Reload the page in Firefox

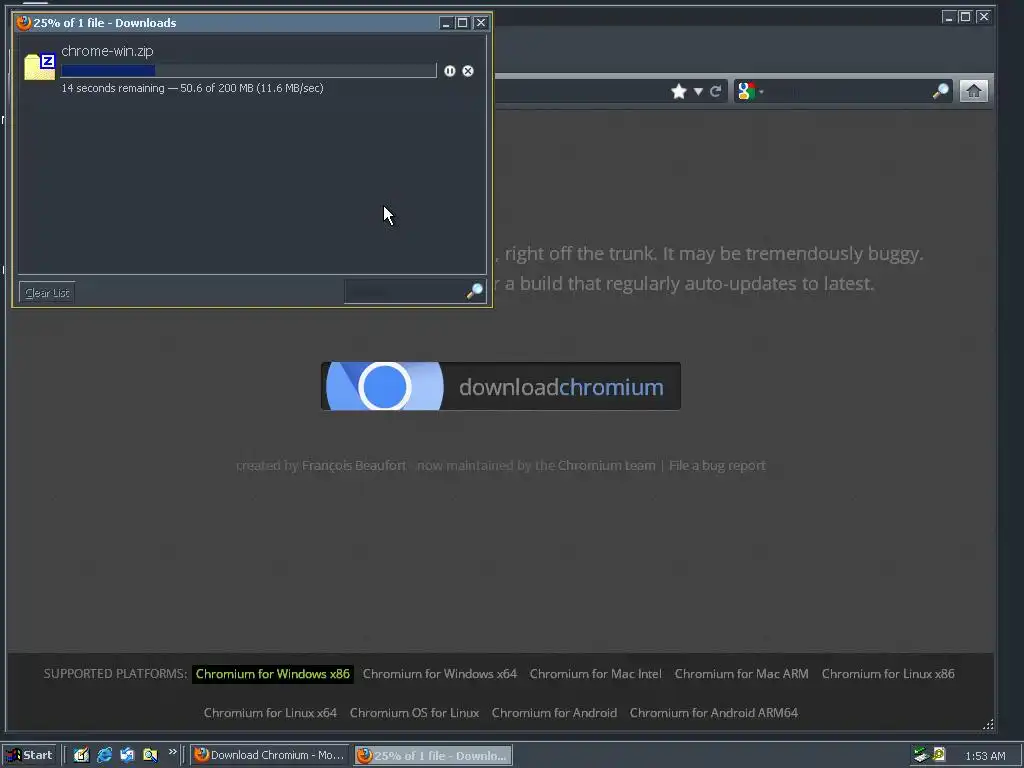click(x=716, y=91)
